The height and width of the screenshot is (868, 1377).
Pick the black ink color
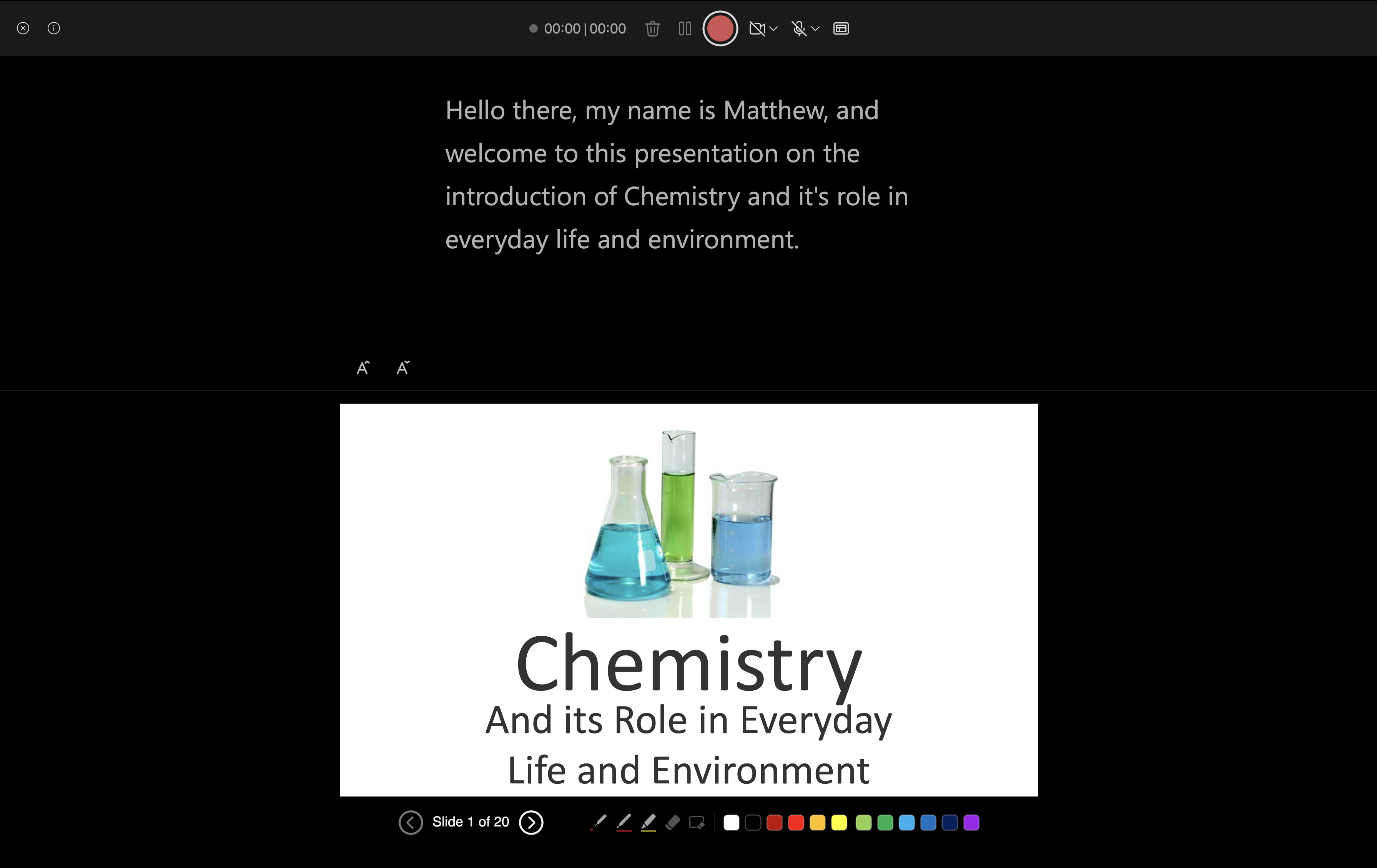tap(753, 823)
